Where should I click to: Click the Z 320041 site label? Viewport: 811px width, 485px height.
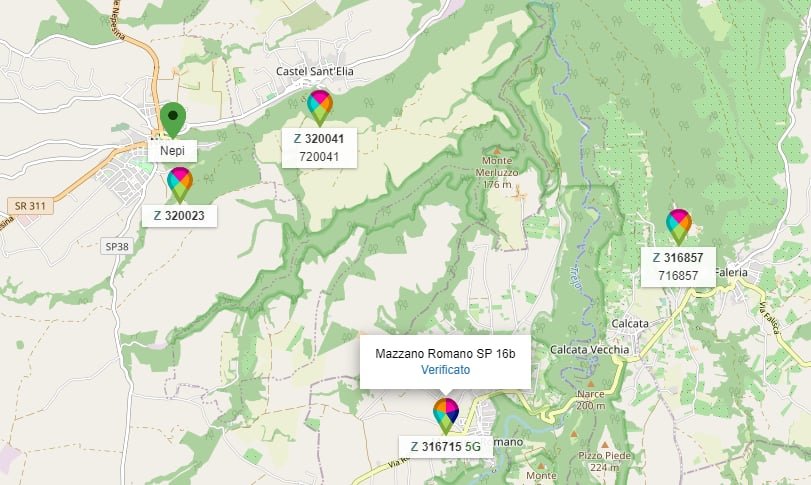click(x=319, y=139)
